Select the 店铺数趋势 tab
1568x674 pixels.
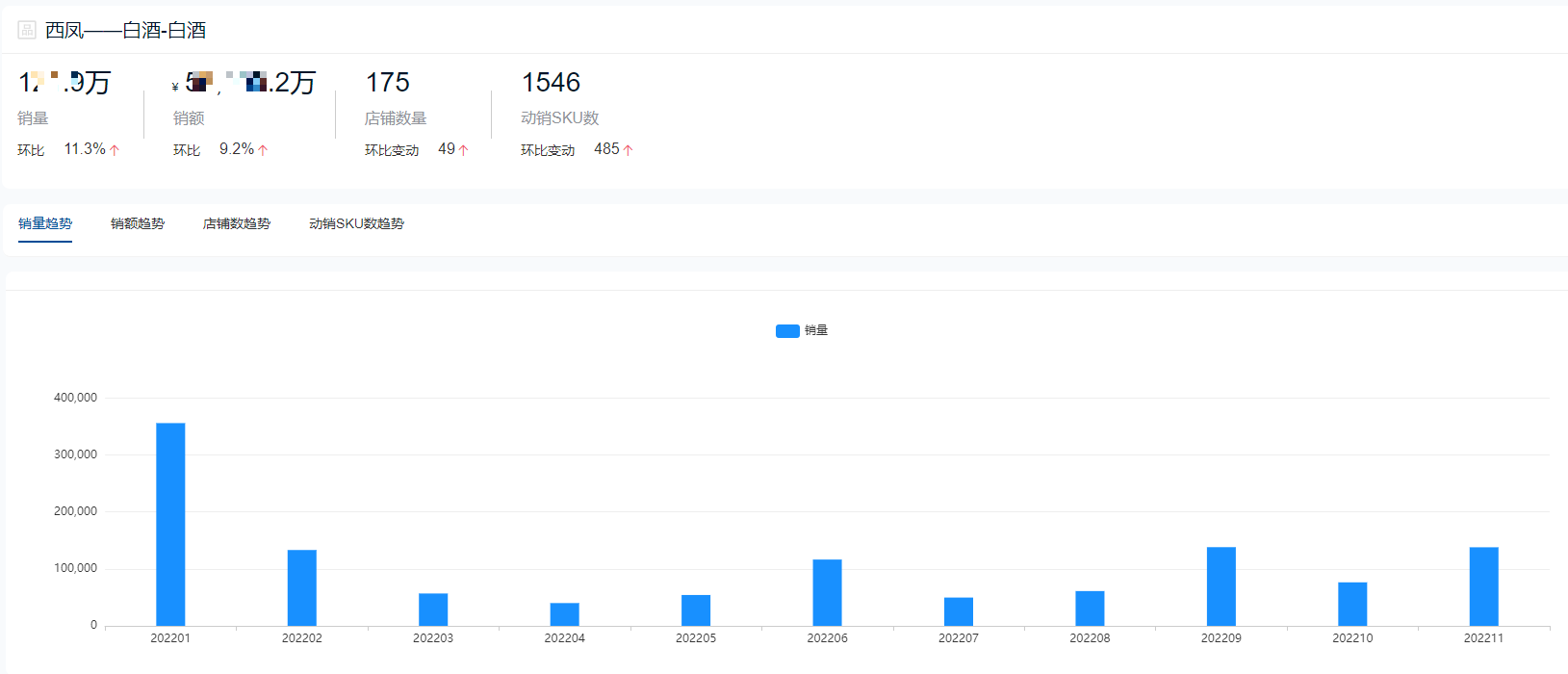coord(237,223)
